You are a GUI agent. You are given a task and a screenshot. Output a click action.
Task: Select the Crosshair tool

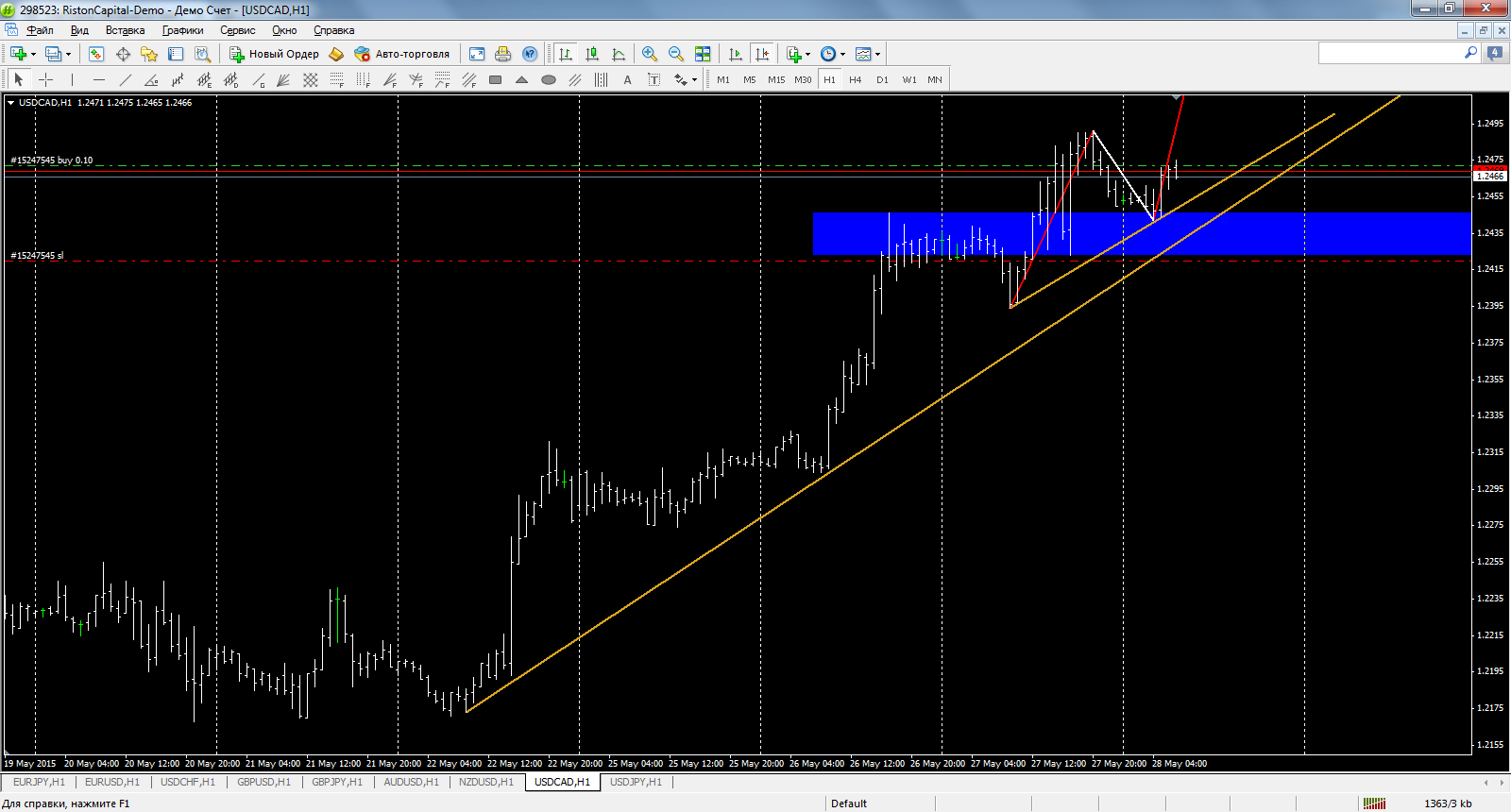tap(45, 80)
